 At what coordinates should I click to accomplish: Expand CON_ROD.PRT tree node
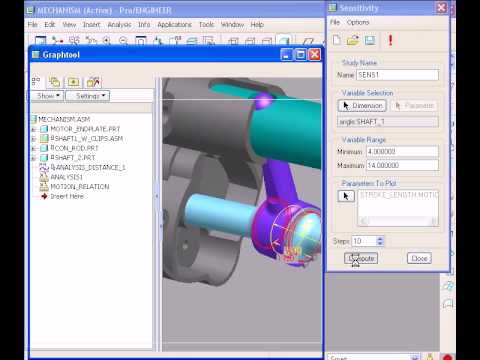(x=34, y=149)
